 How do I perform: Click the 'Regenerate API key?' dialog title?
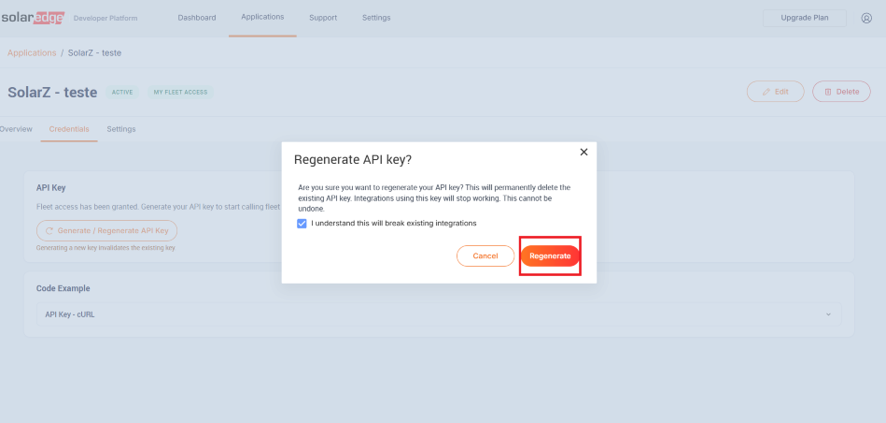[x=353, y=160]
